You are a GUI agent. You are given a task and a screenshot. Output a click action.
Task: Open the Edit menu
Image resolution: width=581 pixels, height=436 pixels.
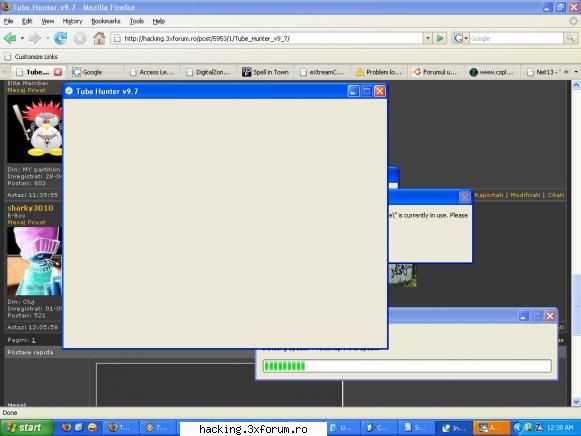pyautogui.click(x=27, y=21)
